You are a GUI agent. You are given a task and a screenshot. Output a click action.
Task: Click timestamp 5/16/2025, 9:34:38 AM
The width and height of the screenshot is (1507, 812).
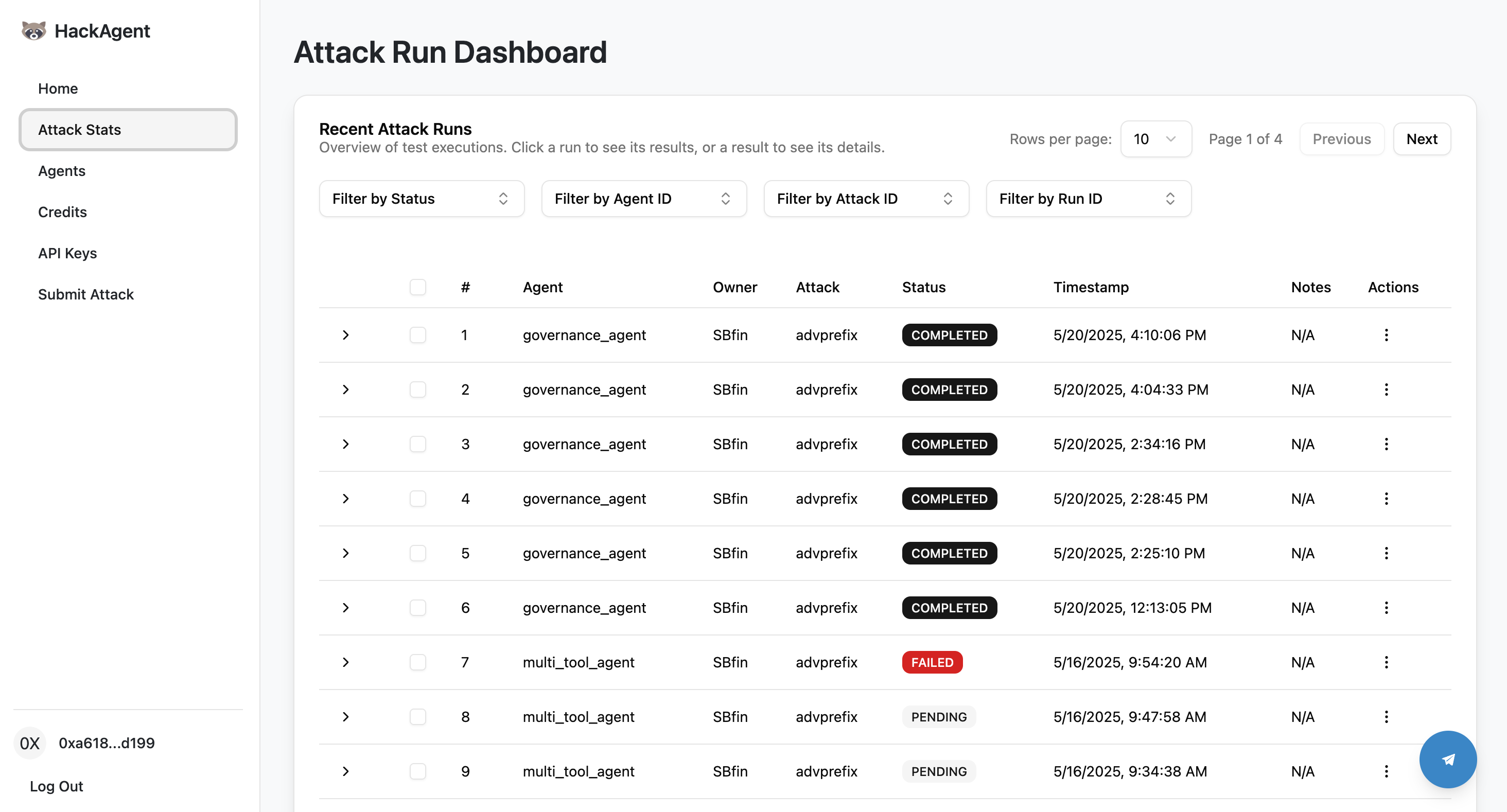[1130, 771]
